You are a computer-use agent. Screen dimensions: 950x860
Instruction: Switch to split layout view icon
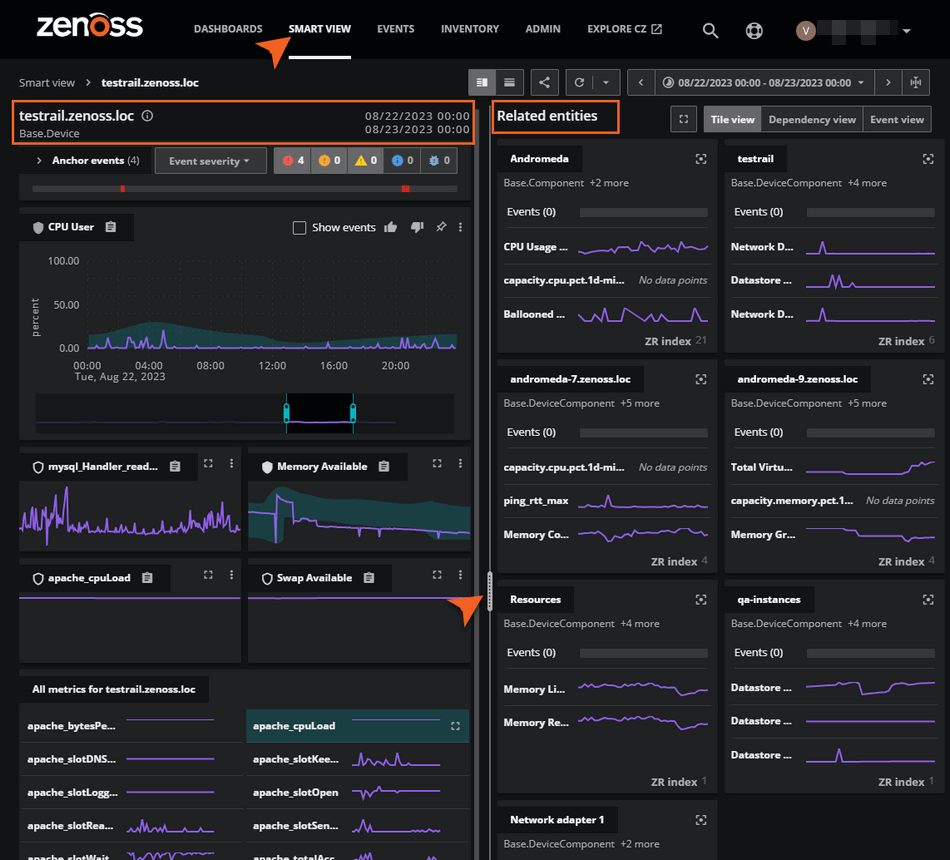482,82
